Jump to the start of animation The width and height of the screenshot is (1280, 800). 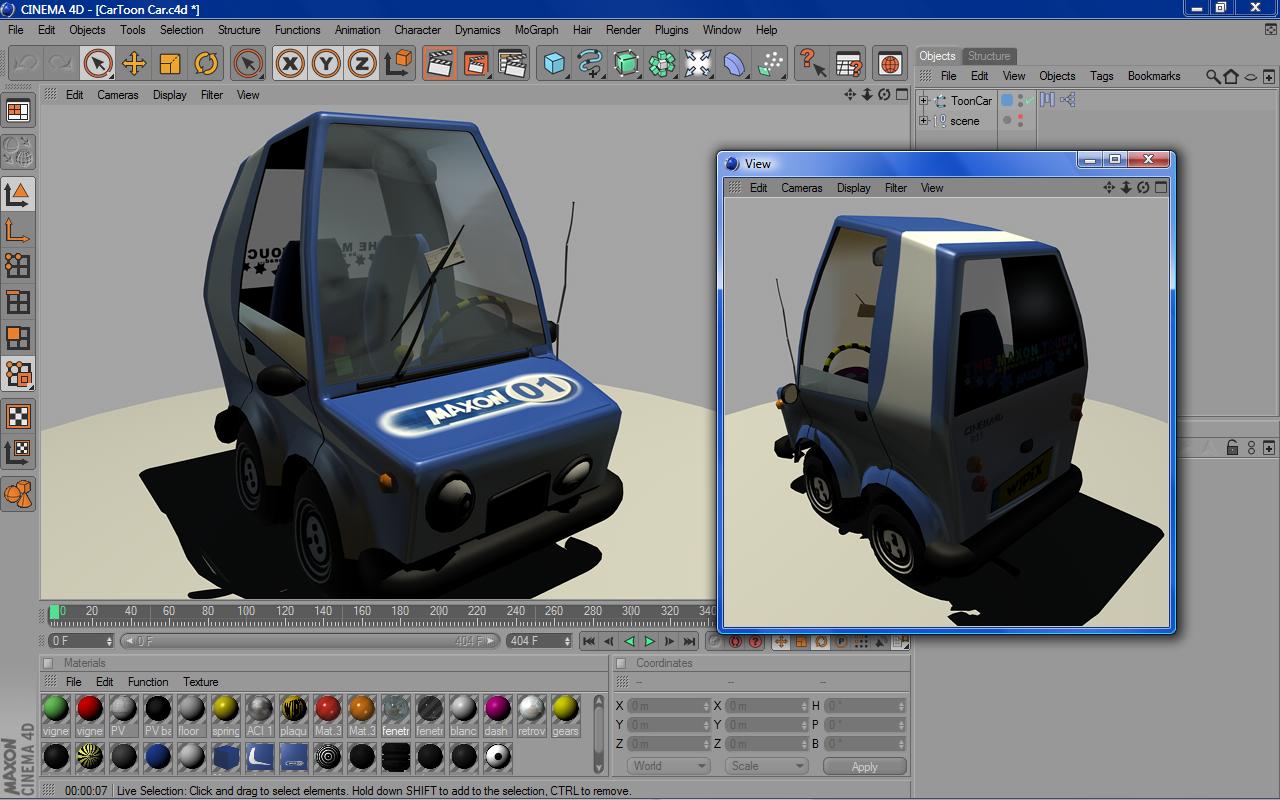pos(589,641)
